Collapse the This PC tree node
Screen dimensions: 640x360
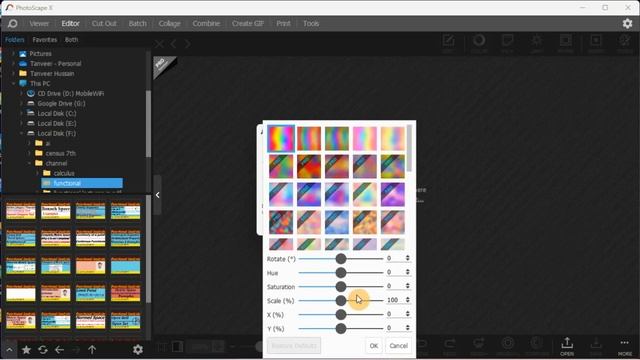tap(13, 84)
